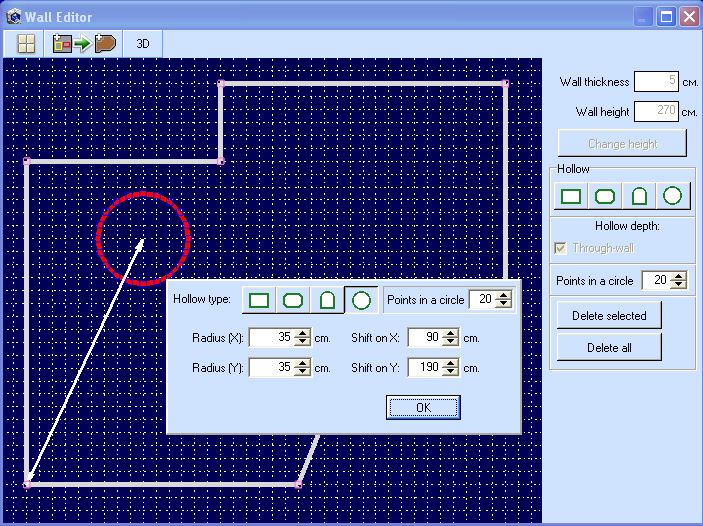Viewport: 703px width, 526px height.
Task: Choose arch Hollow type in the dialog
Action: click(x=327, y=300)
